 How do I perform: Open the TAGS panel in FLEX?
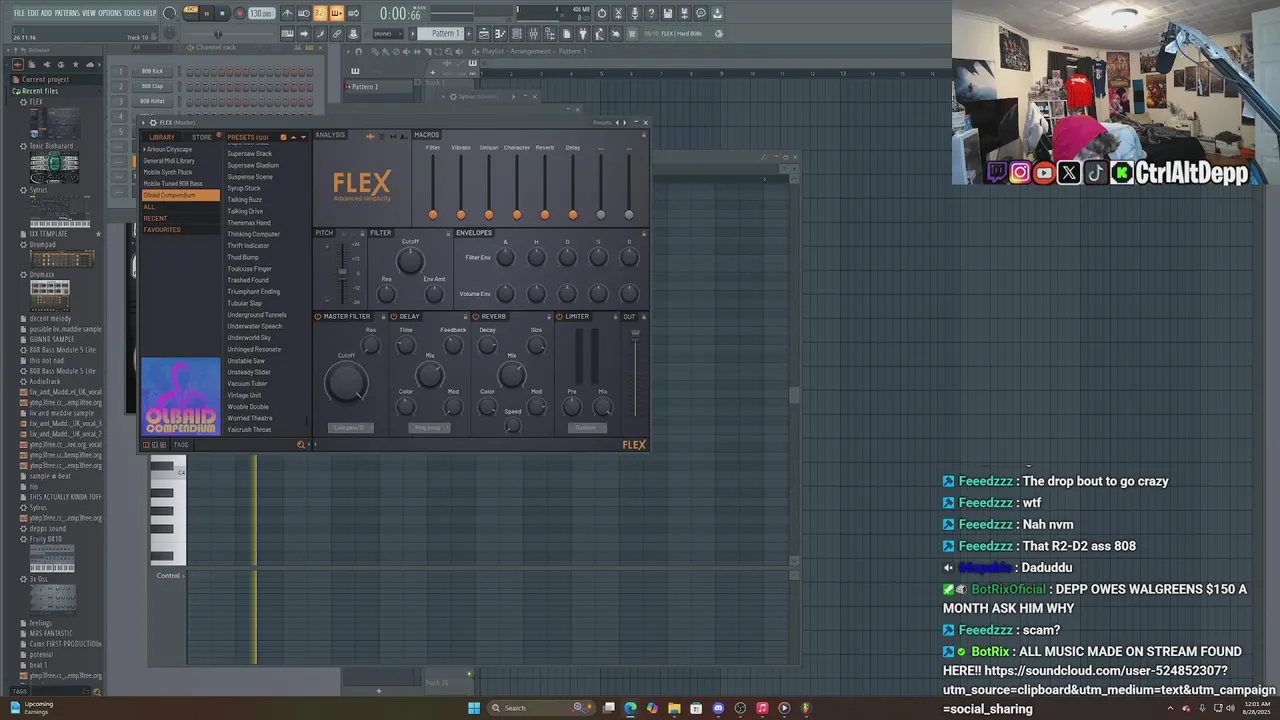coord(181,445)
